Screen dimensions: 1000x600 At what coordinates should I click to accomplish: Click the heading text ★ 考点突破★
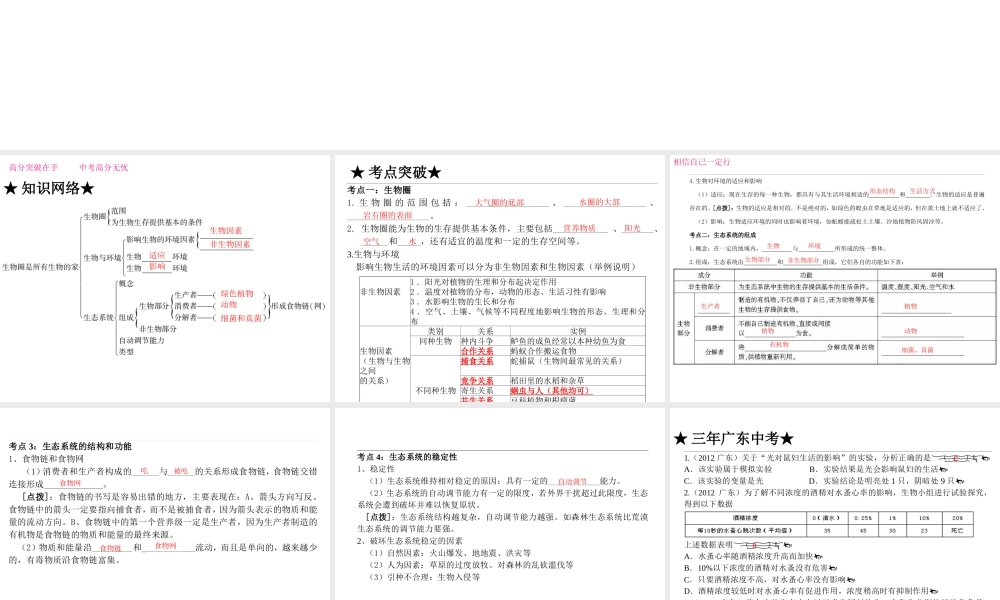(x=396, y=172)
